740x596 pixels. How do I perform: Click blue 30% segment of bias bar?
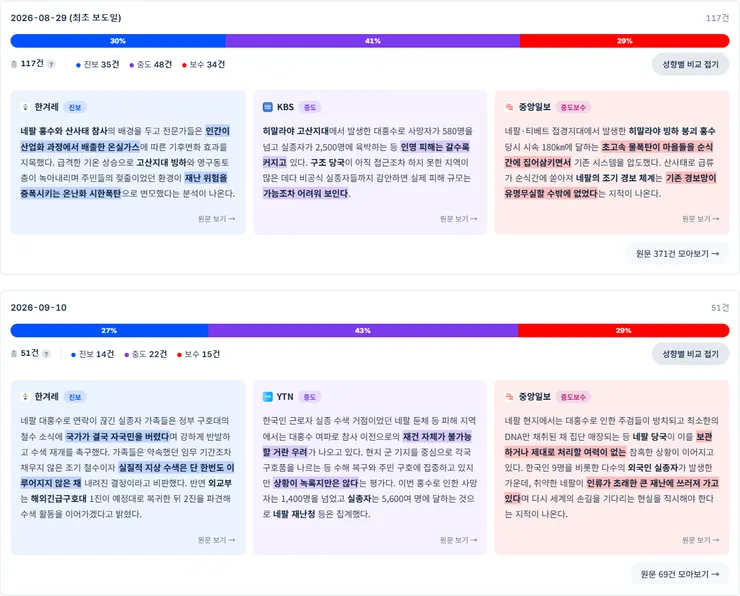tap(118, 41)
